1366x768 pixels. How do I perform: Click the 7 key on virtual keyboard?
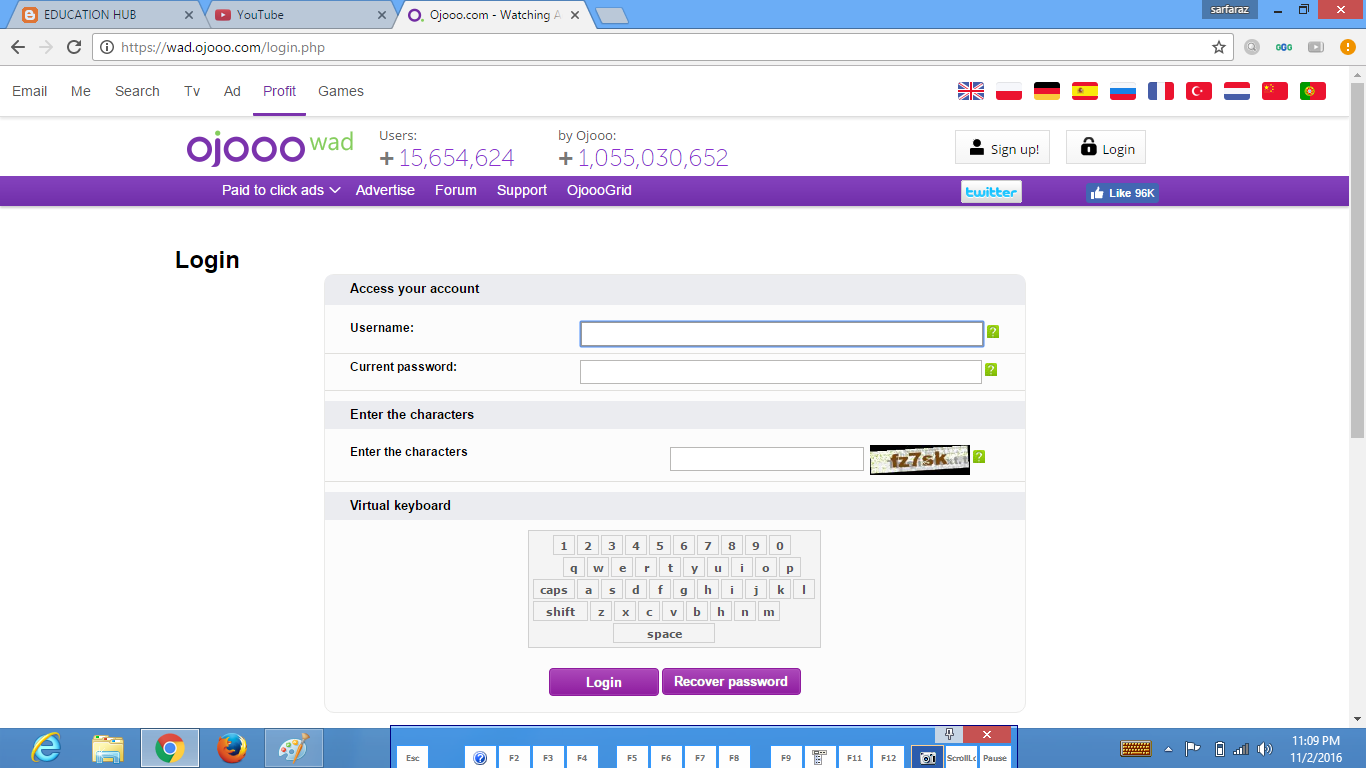coord(708,546)
